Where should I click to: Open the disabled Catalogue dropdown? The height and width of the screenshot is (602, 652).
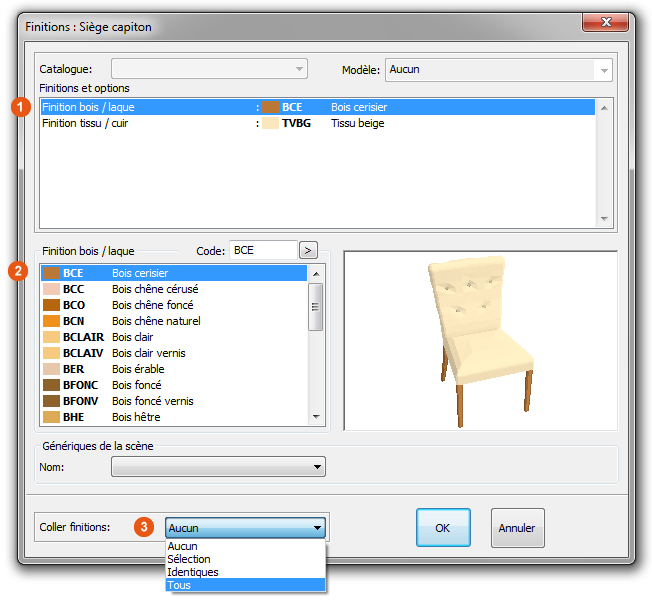[x=209, y=70]
